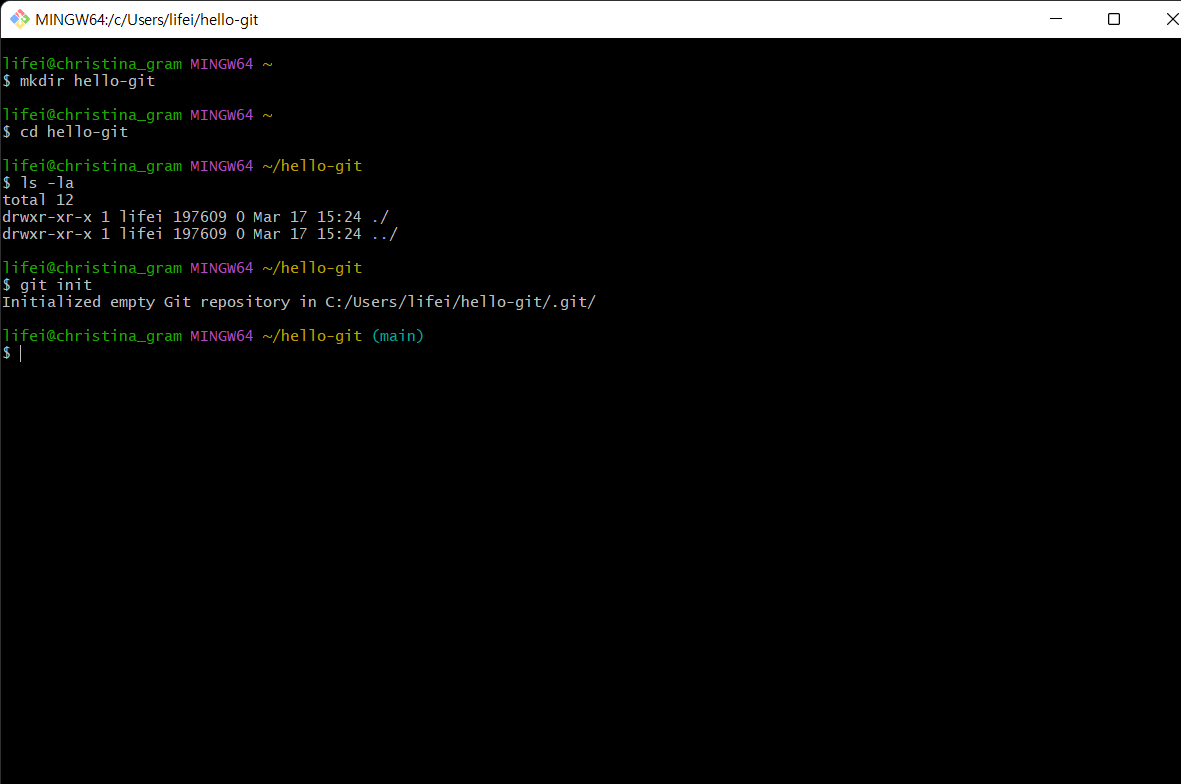1181x784 pixels.
Task: Click the 'git init' command line
Action: pyautogui.click(x=47, y=285)
